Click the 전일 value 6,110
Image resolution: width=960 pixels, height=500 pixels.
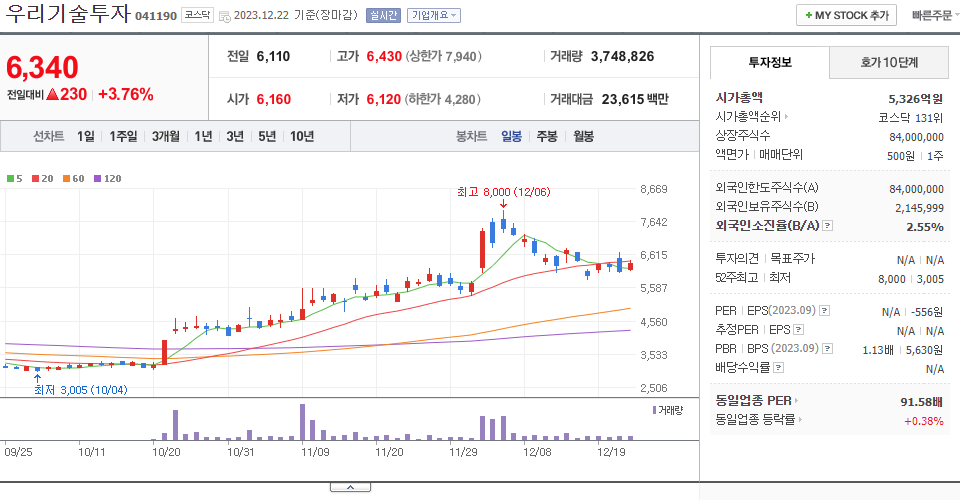click(273, 56)
